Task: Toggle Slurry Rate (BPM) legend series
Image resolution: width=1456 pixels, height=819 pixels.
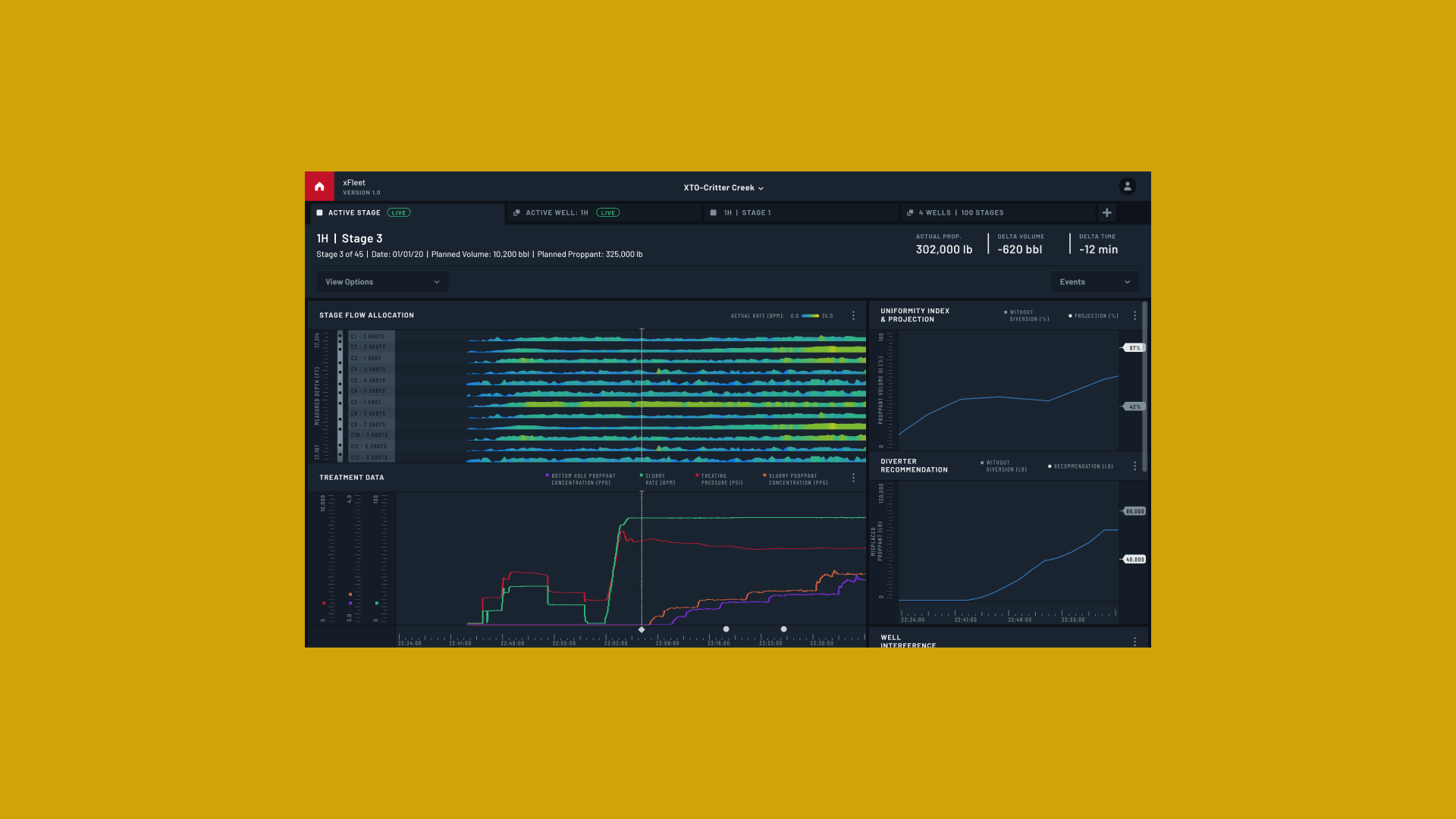Action: tap(658, 479)
